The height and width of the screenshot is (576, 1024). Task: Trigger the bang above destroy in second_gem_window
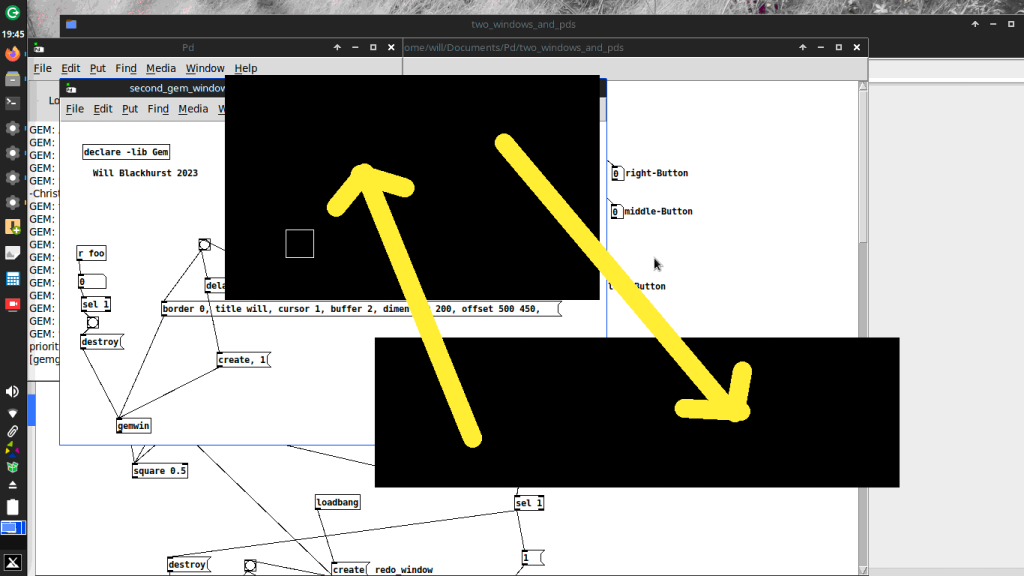click(93, 323)
